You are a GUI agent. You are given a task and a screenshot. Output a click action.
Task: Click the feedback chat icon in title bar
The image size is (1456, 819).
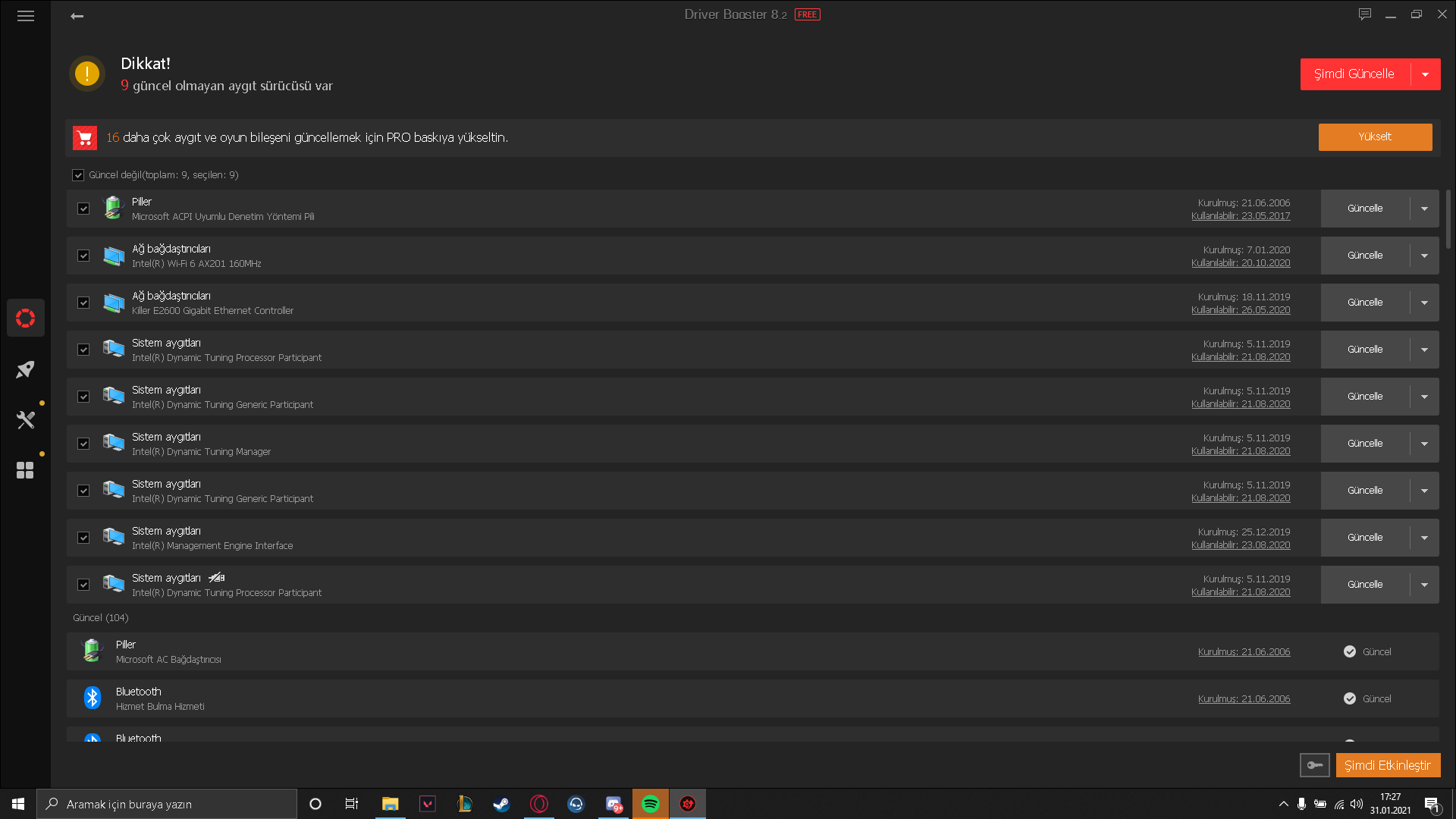pos(1365,14)
